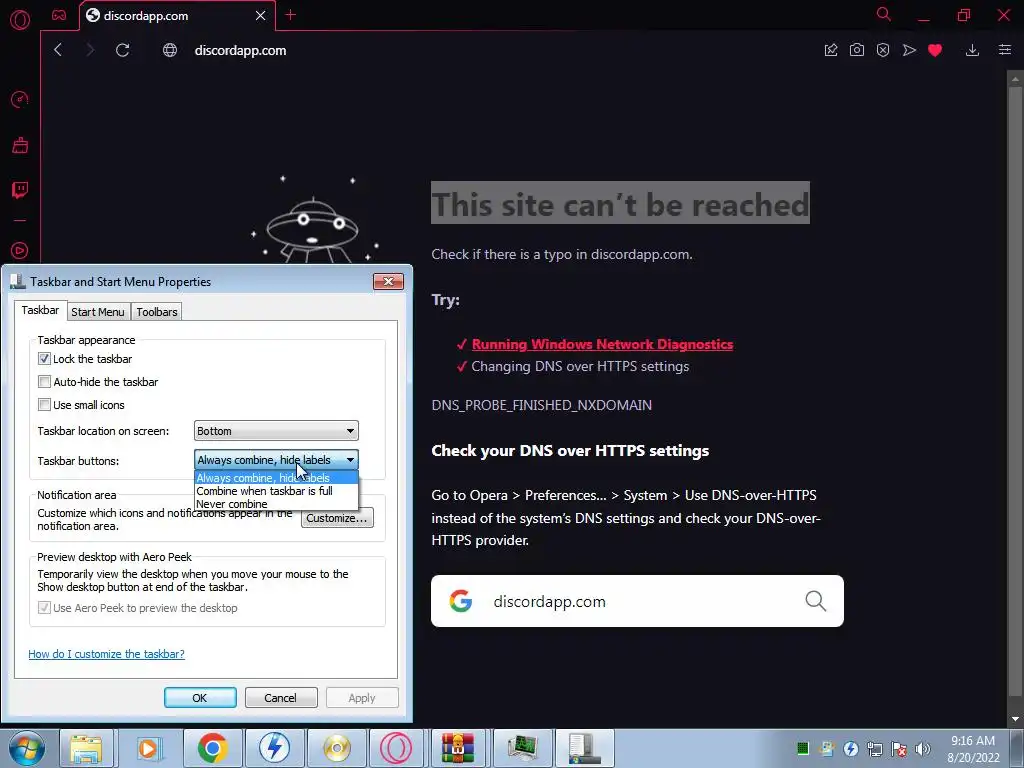This screenshot has height=768, width=1024.
Task: Click the back navigation arrow
Action: click(58, 50)
